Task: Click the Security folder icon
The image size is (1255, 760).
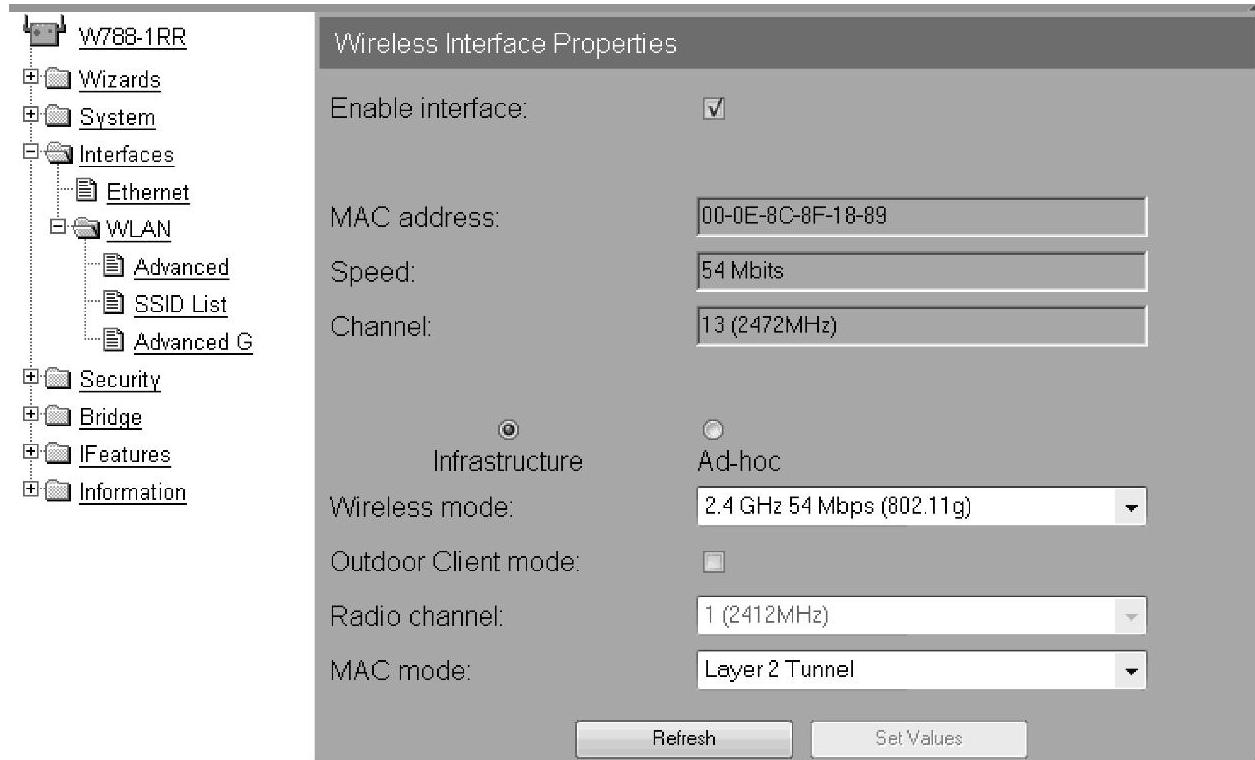Action: [54, 380]
